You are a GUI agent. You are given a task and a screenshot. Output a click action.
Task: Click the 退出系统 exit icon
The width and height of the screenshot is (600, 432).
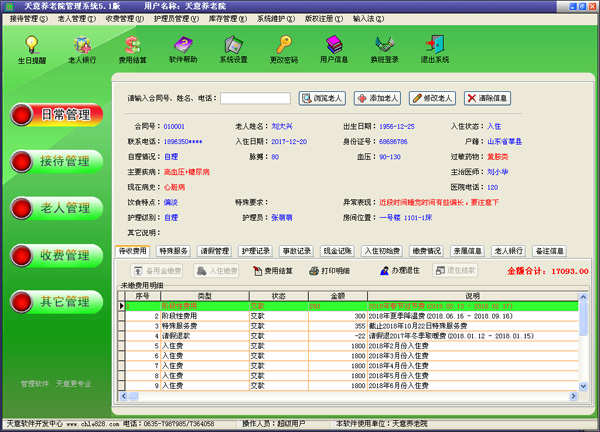coord(435,47)
